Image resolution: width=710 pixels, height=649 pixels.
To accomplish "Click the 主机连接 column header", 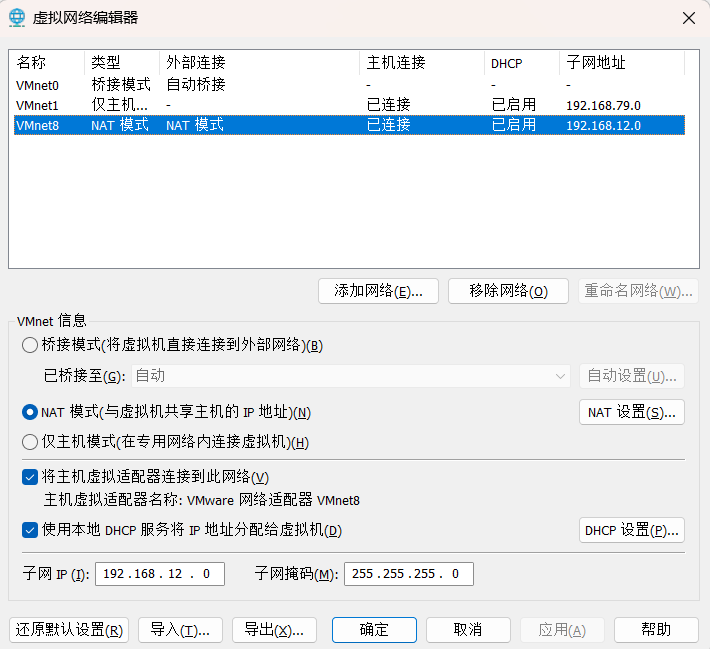I will pos(422,62).
